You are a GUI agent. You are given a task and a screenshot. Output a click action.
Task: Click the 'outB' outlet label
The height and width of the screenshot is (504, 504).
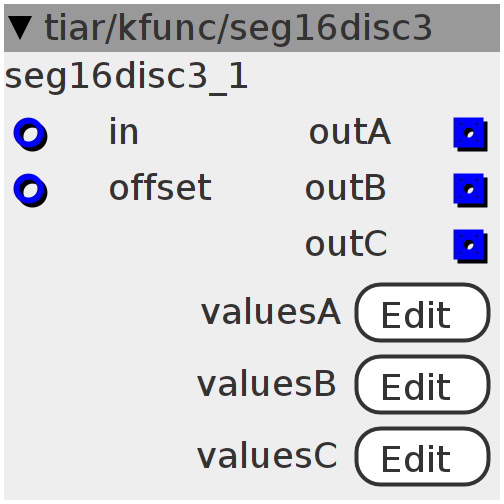pos(346,188)
